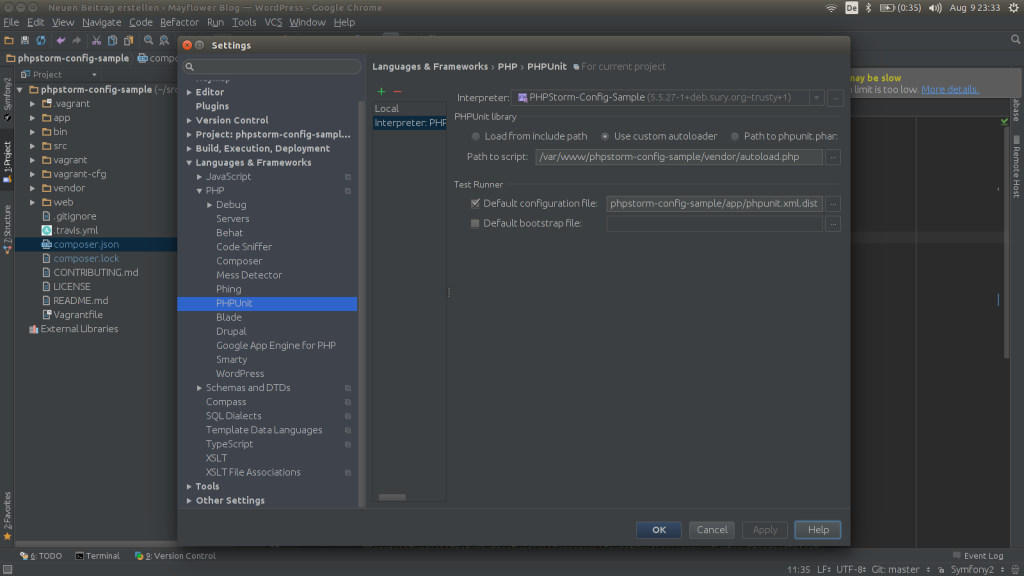Click the Help button
This screenshot has width=1024, height=576.
pos(818,530)
